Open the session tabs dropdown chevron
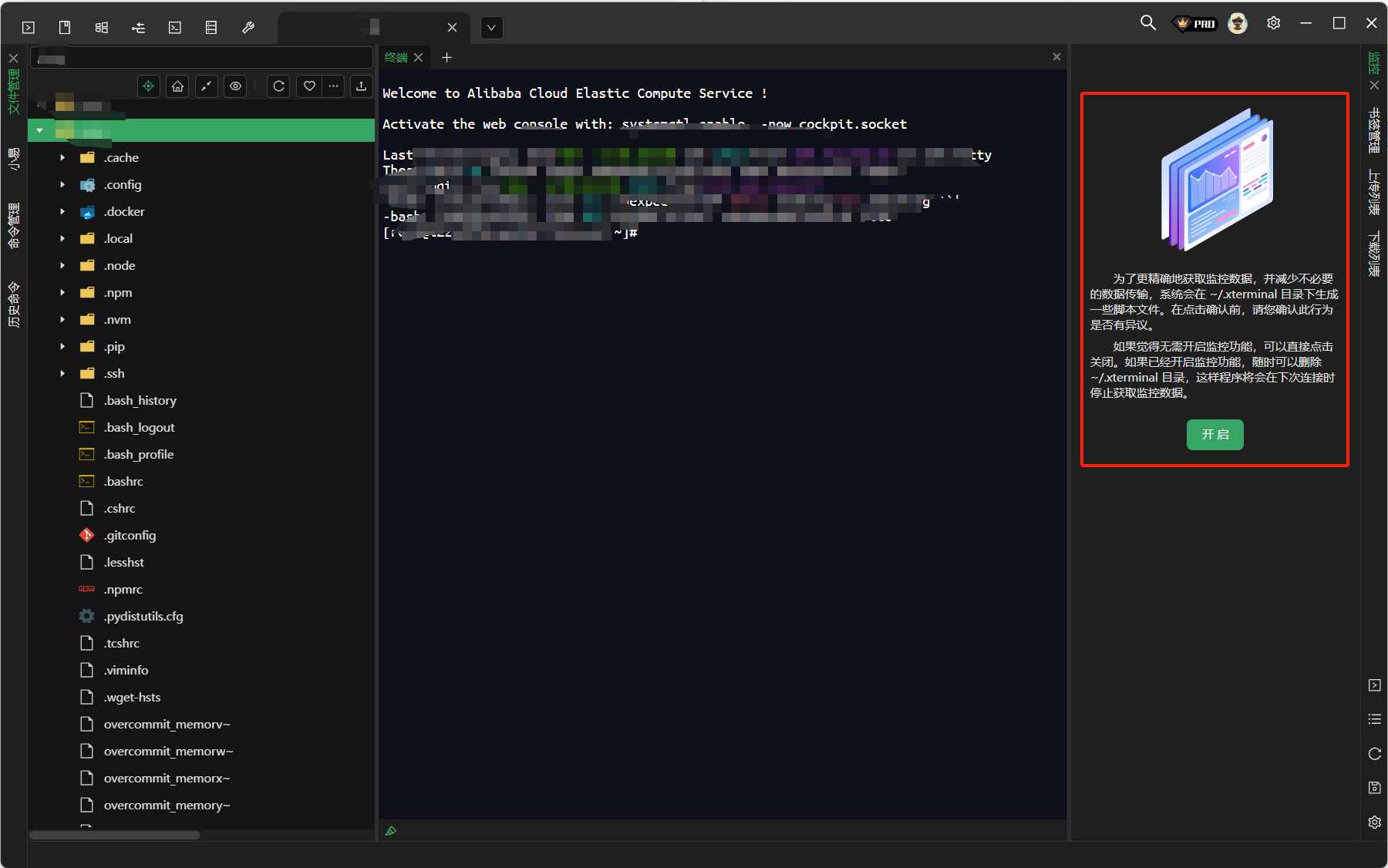 coord(491,29)
